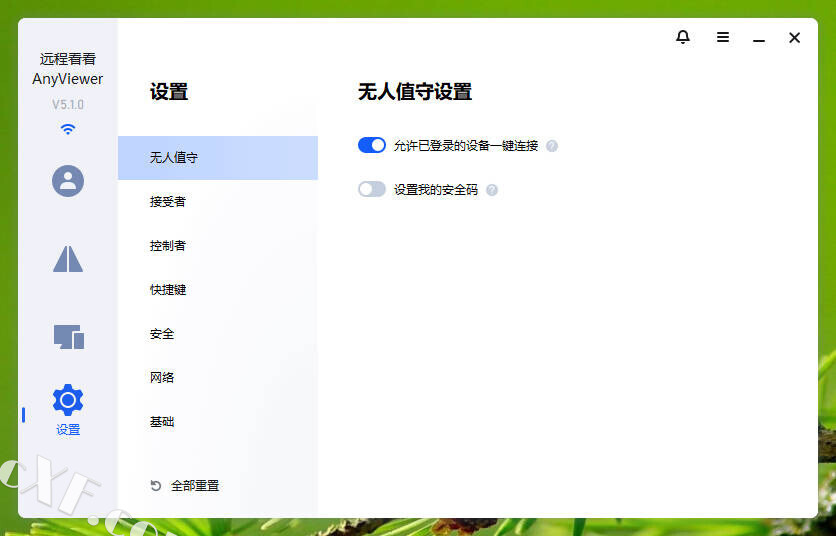This screenshot has height=536, width=836.
Task: Click the Wi-Fi connection status icon
Action: click(x=68, y=129)
